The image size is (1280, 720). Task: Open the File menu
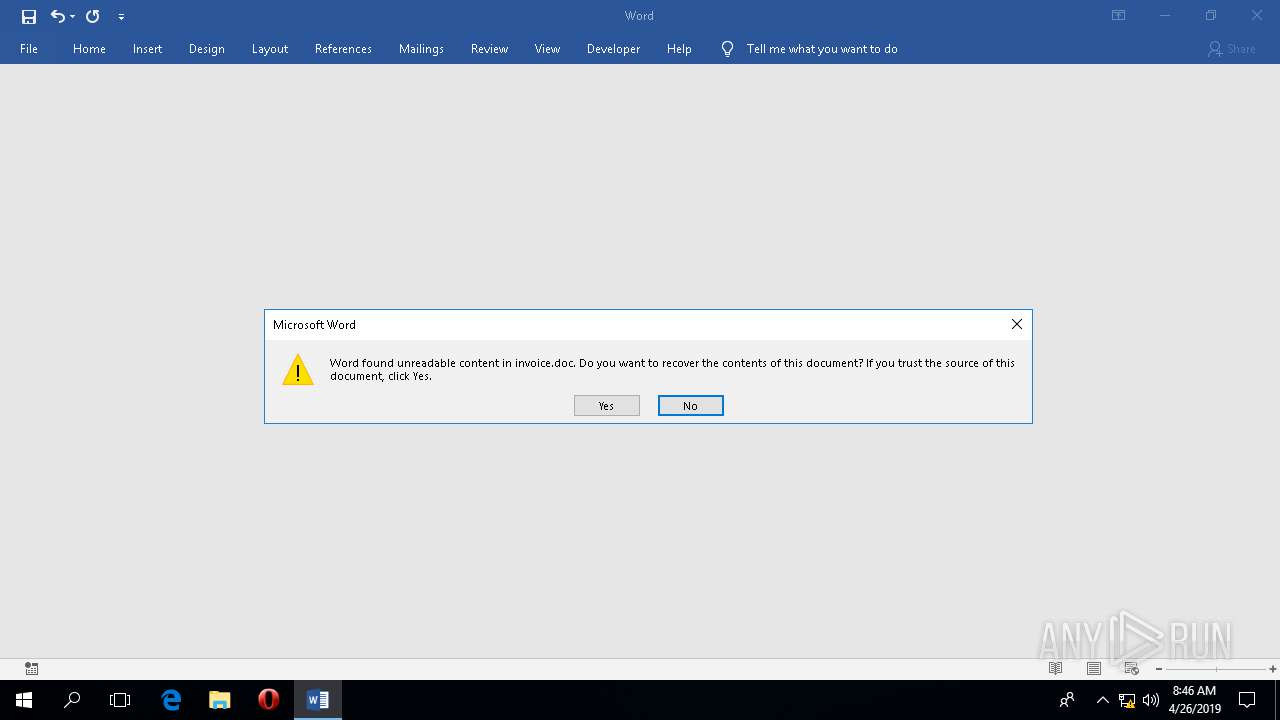(x=29, y=49)
